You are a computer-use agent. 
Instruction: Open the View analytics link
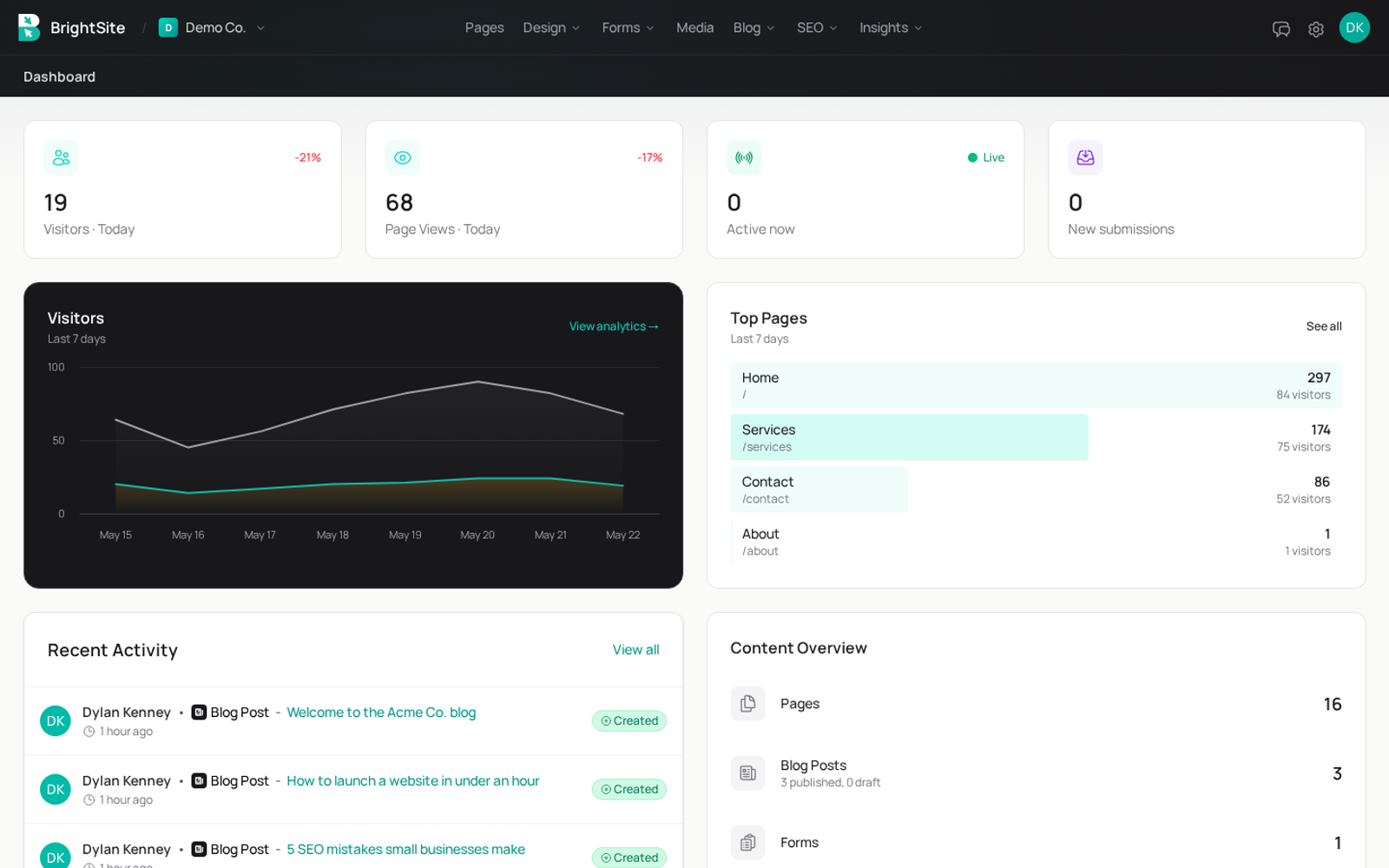(x=614, y=326)
